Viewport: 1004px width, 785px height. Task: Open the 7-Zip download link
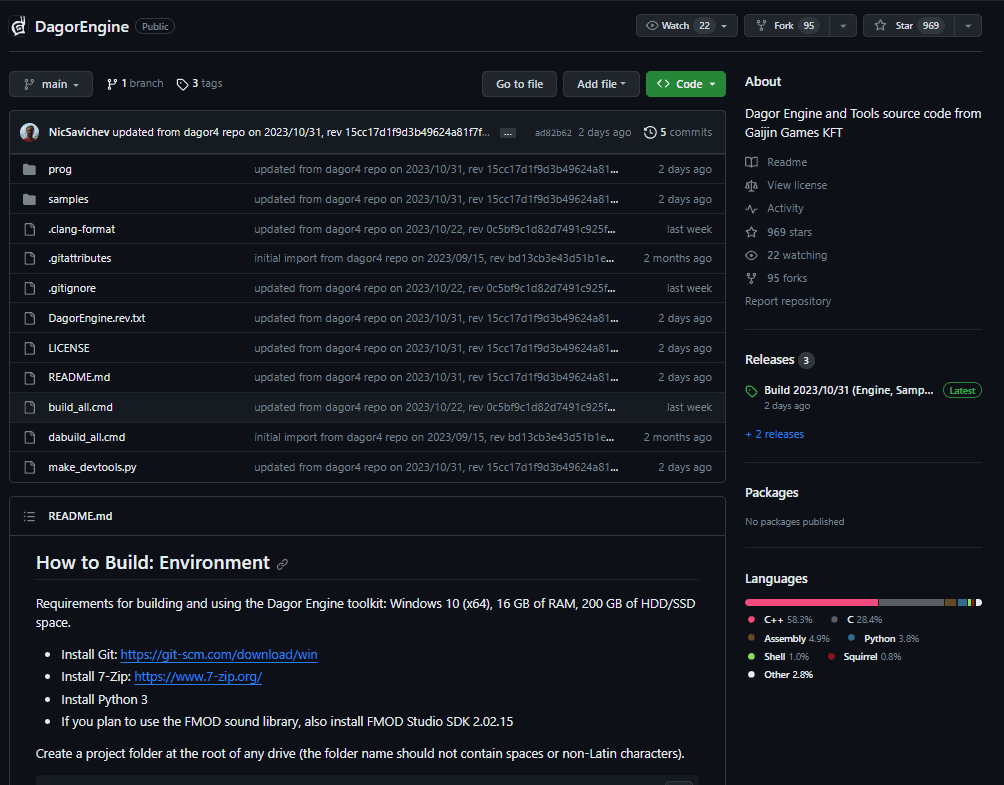197,676
